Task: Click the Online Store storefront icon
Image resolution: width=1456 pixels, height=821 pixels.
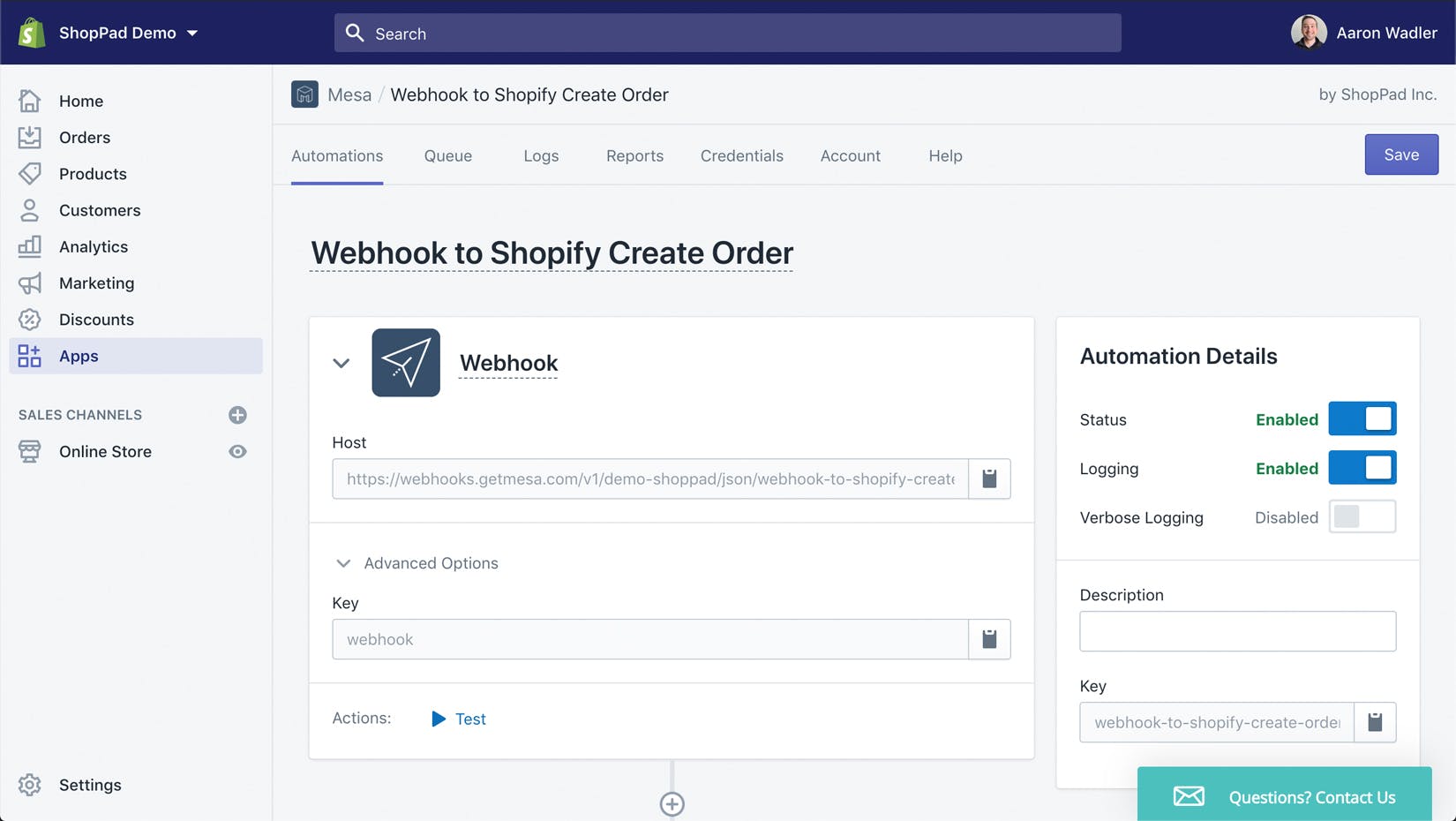Action: click(x=29, y=451)
